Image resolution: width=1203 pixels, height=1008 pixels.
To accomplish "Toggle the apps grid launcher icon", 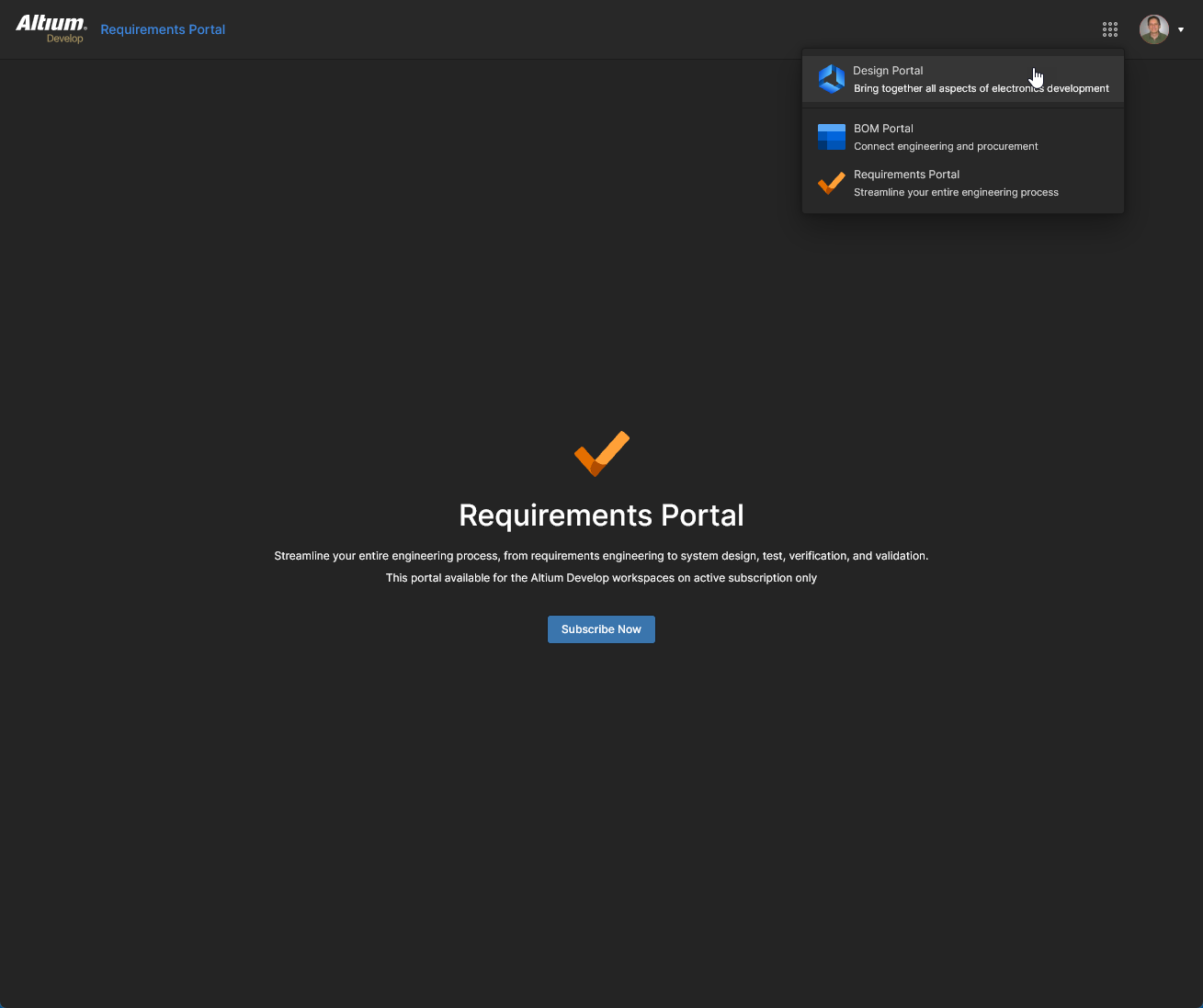I will (x=1110, y=29).
